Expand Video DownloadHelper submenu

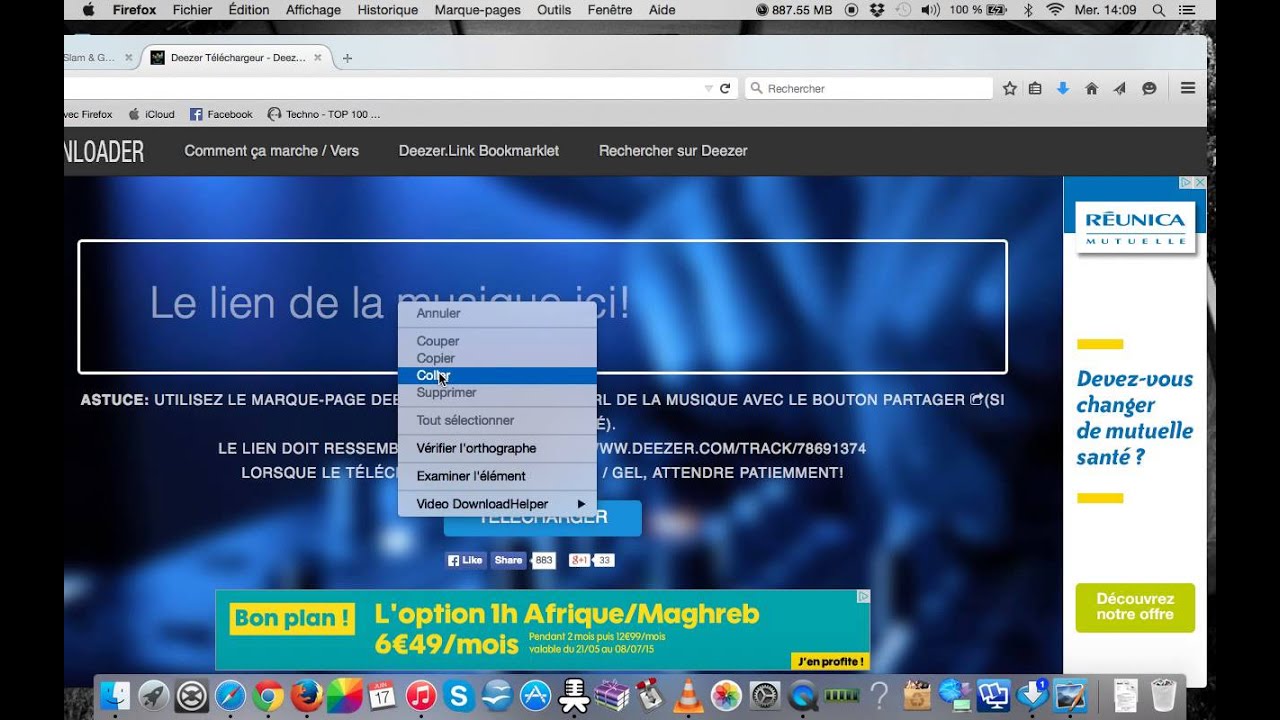497,504
